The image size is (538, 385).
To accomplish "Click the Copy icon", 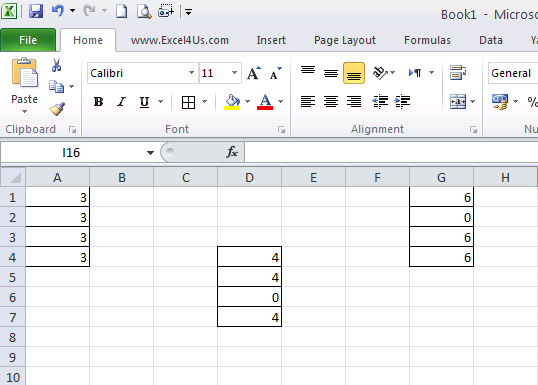I will (56, 86).
